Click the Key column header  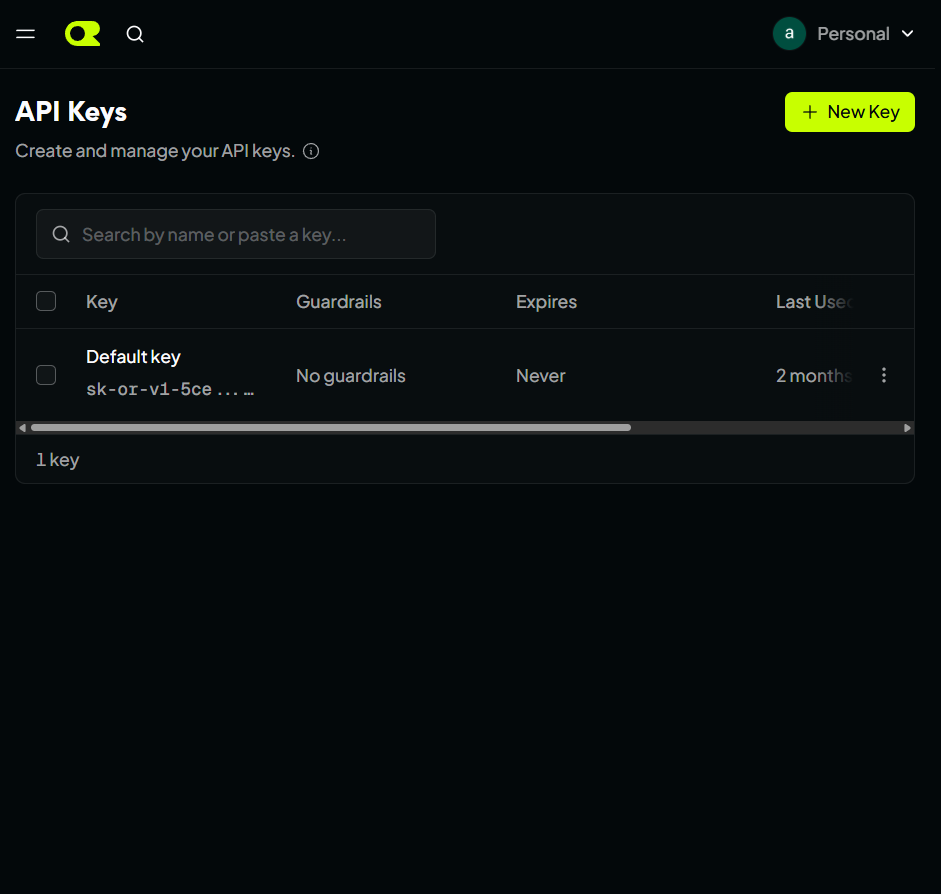pyautogui.click(x=101, y=302)
